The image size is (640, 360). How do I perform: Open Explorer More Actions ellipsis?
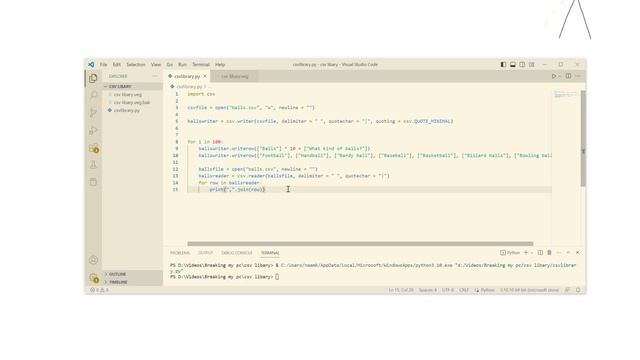tap(155, 76)
